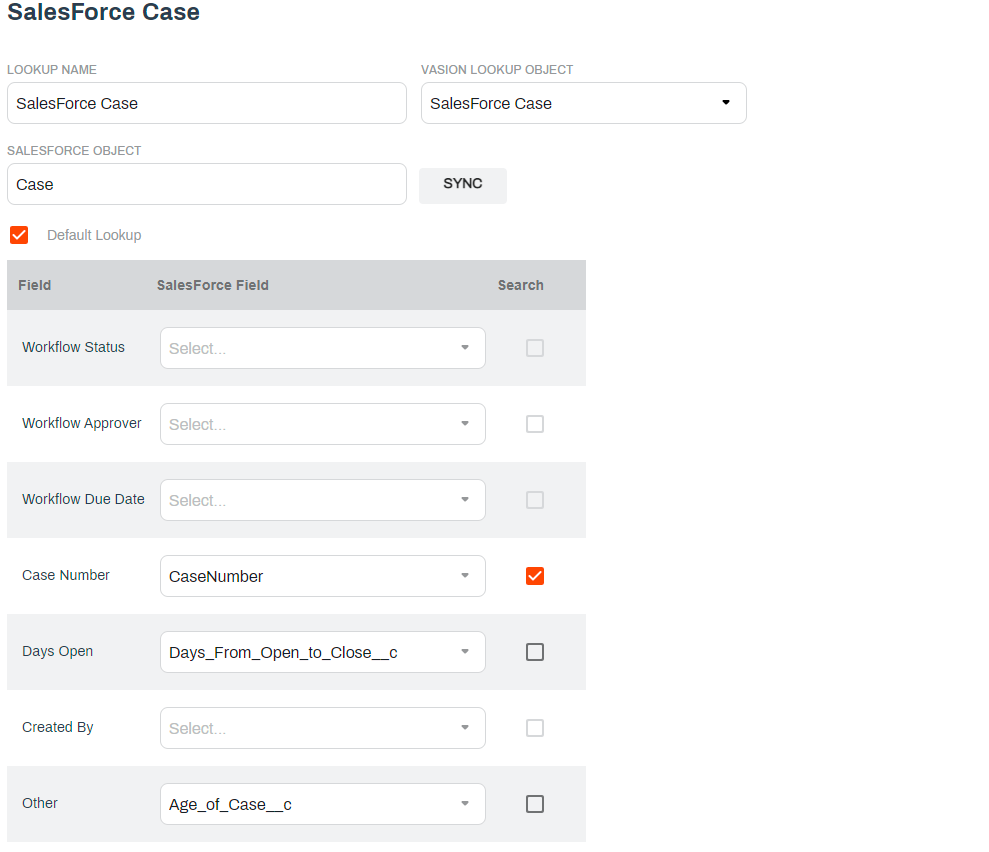Click the SYNC button
This screenshot has height=852, width=989.
click(x=462, y=185)
